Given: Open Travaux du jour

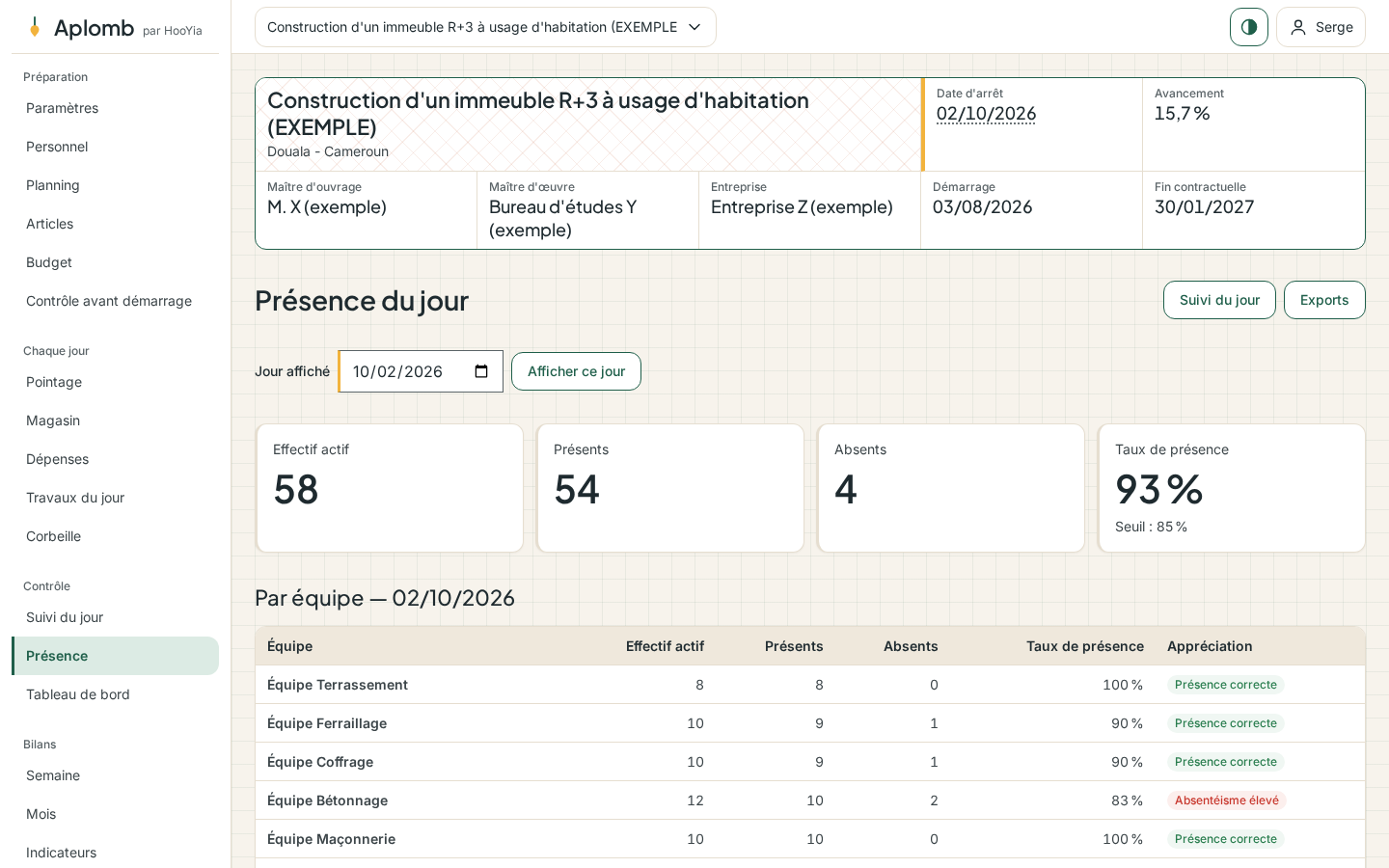Looking at the screenshot, I should click(x=115, y=498).
